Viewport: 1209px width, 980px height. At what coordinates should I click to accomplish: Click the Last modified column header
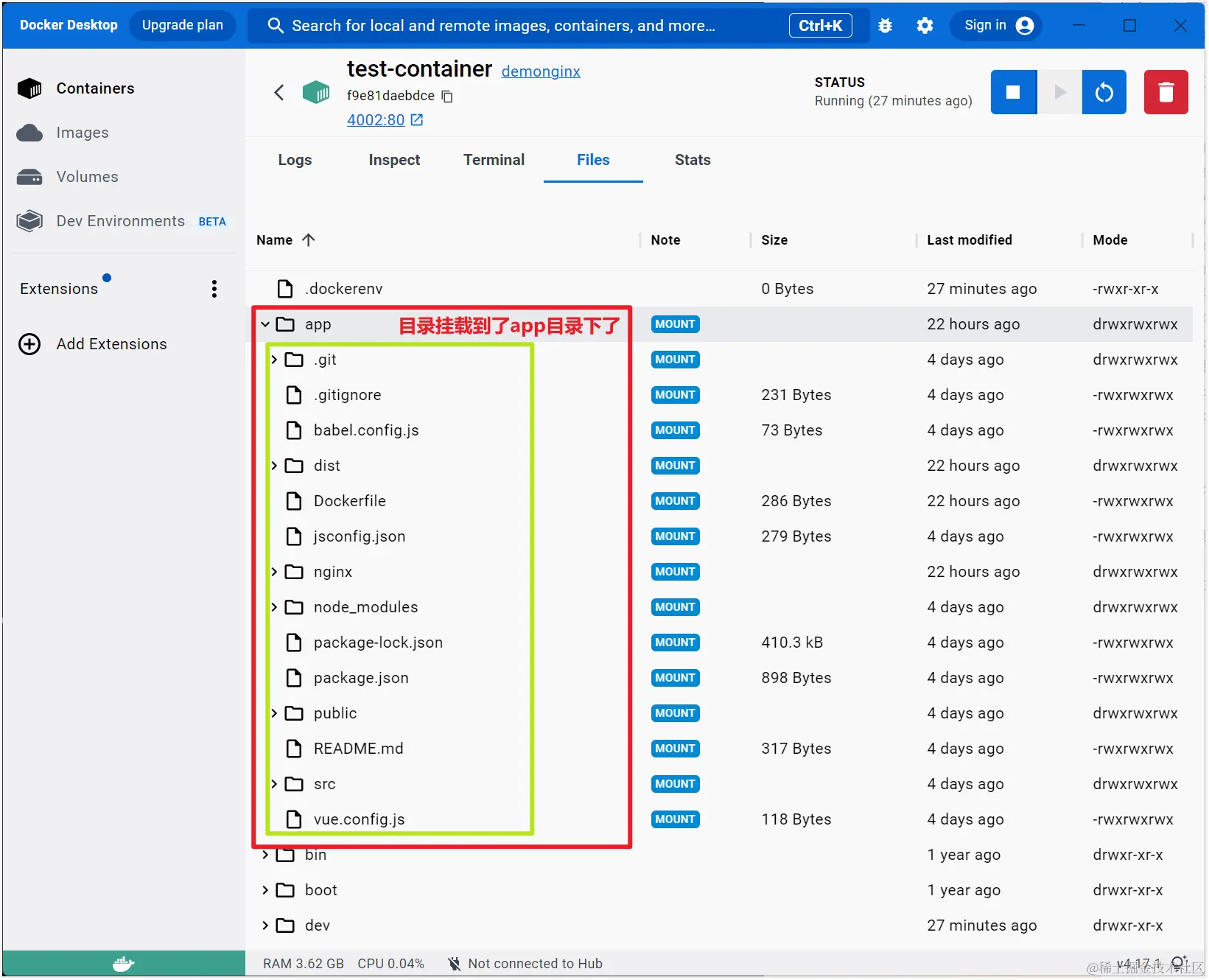969,240
